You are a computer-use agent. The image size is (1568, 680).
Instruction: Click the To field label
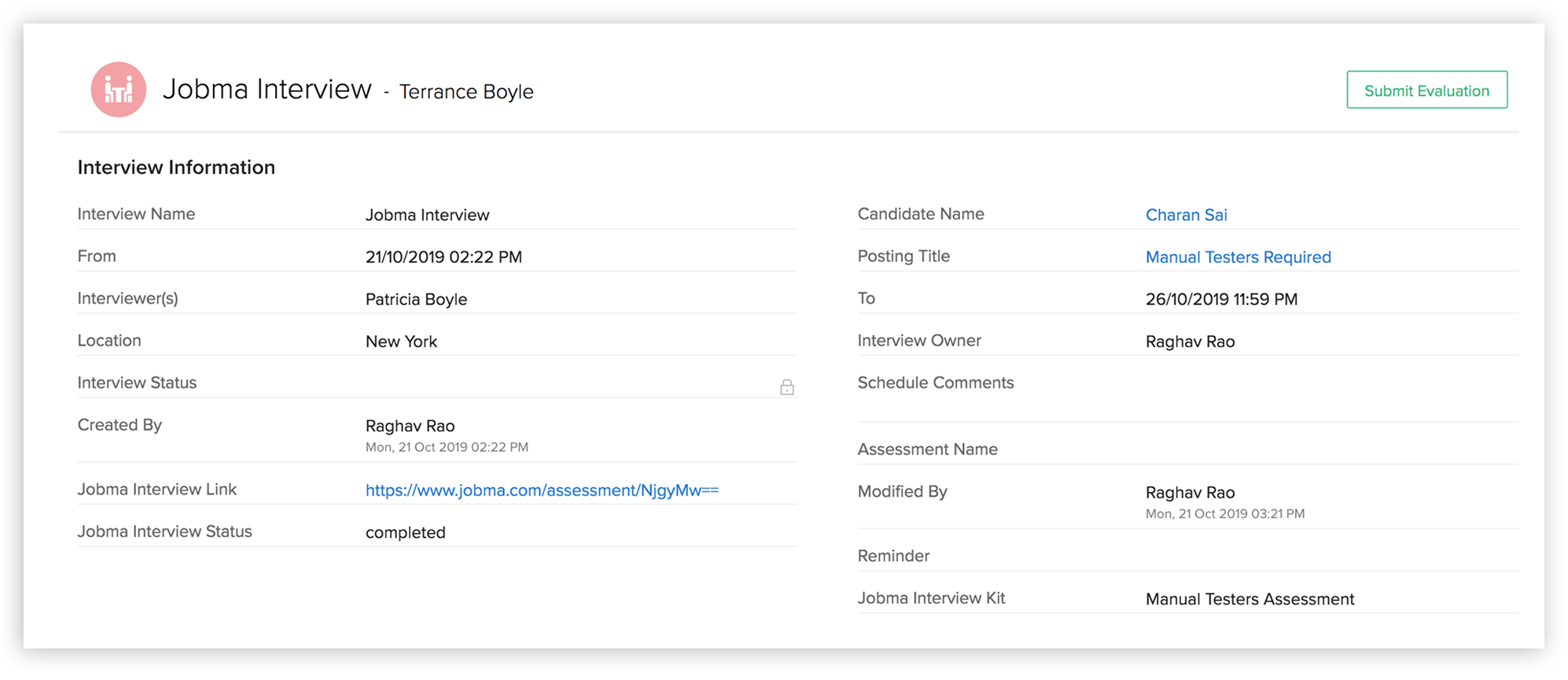click(867, 299)
